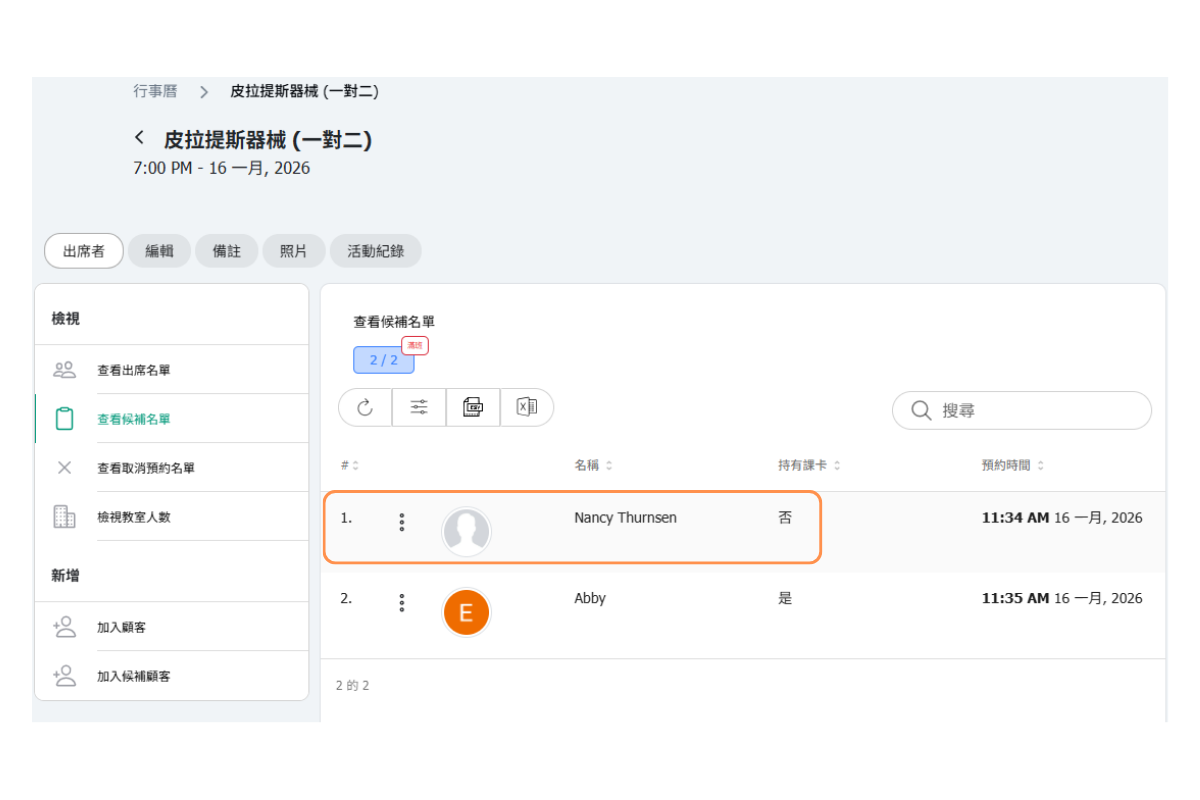Screen dimensions: 1200x800
Task: Click the refresh list icon
Action: [x=365, y=407]
